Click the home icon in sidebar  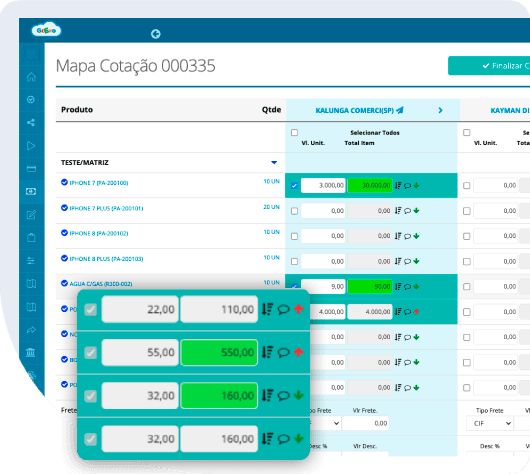click(x=31, y=77)
